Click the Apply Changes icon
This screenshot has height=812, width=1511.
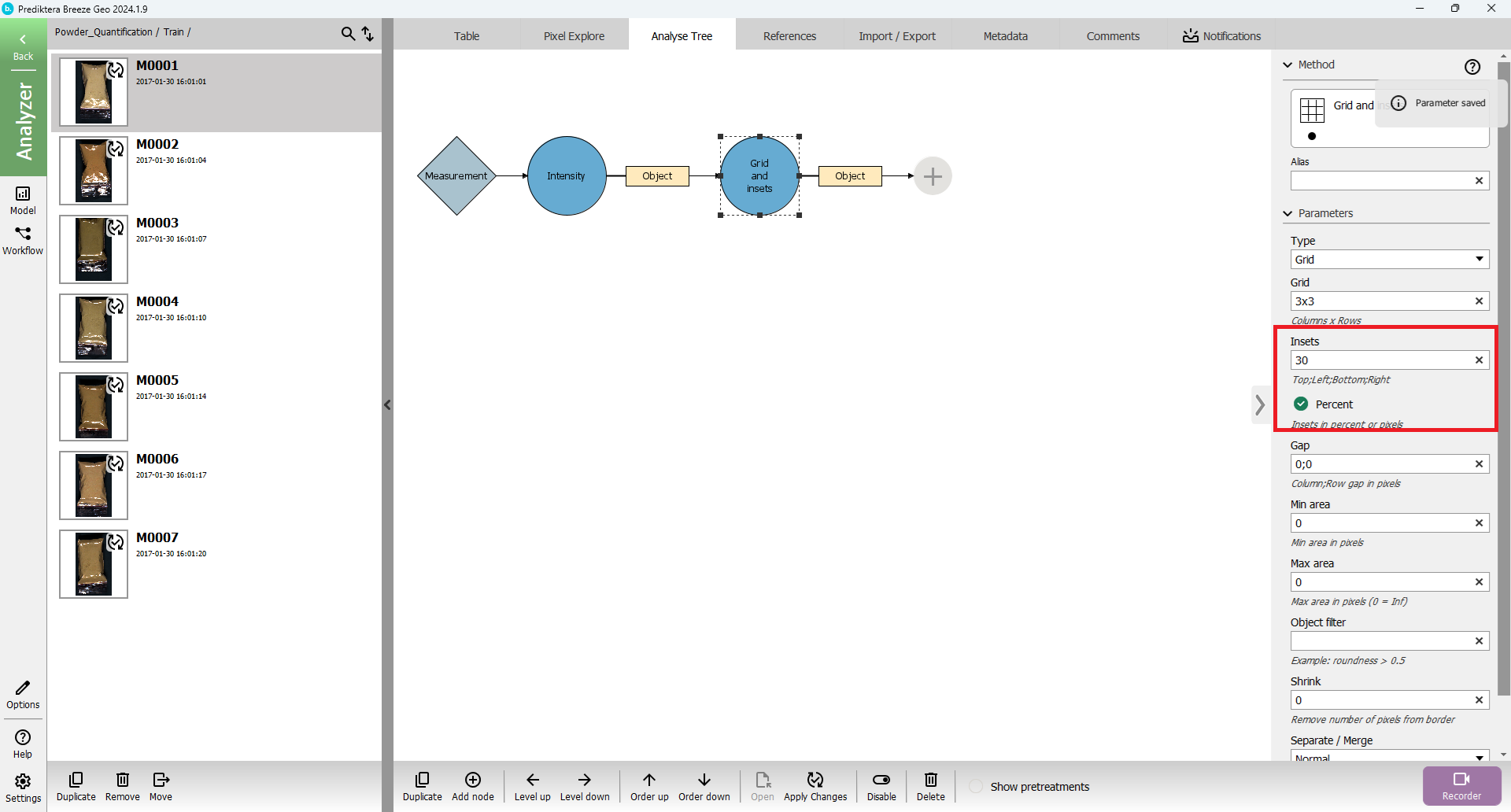(815, 780)
